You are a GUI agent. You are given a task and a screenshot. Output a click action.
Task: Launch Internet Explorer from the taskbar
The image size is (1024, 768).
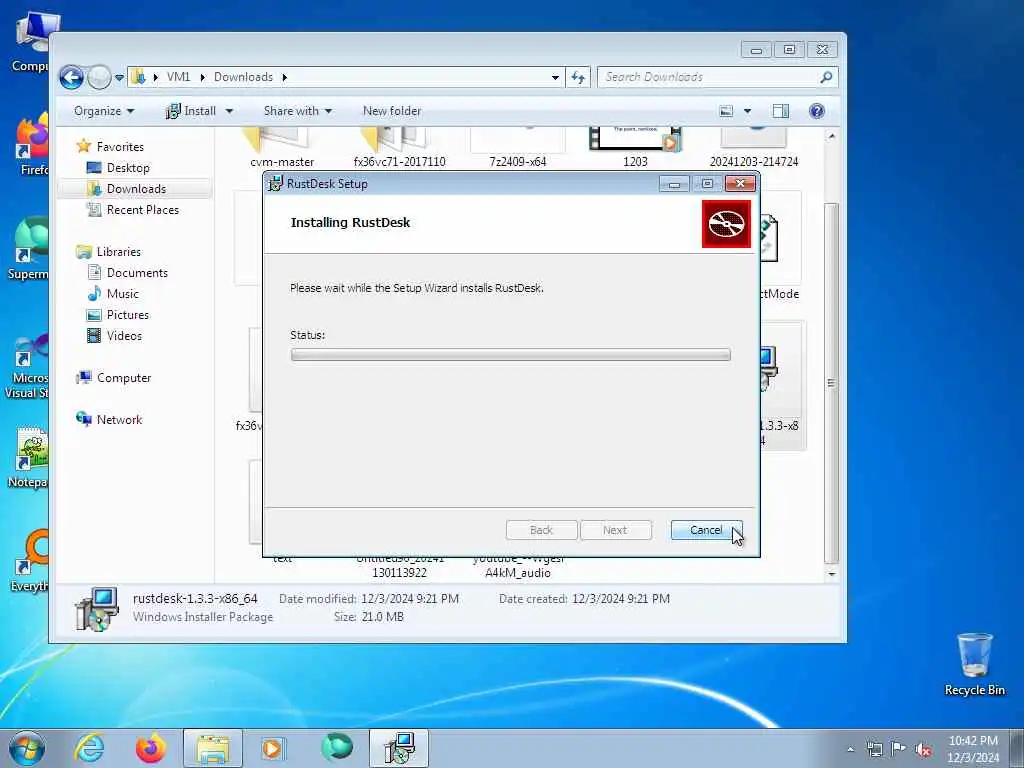[89, 748]
